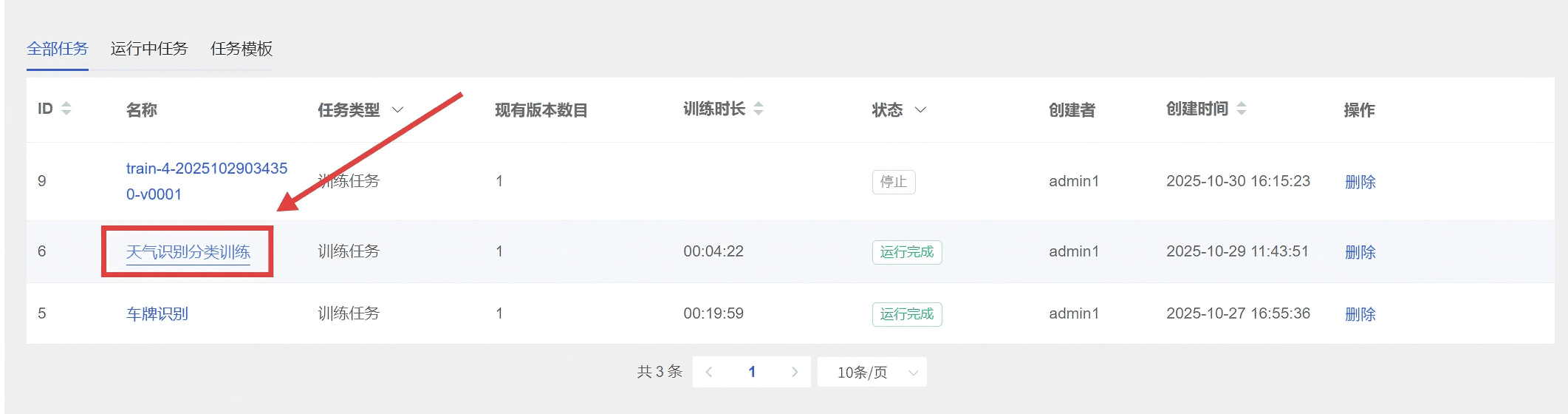Delete the 车牌识别 task
This screenshot has height=414, width=1568.
1360,314
